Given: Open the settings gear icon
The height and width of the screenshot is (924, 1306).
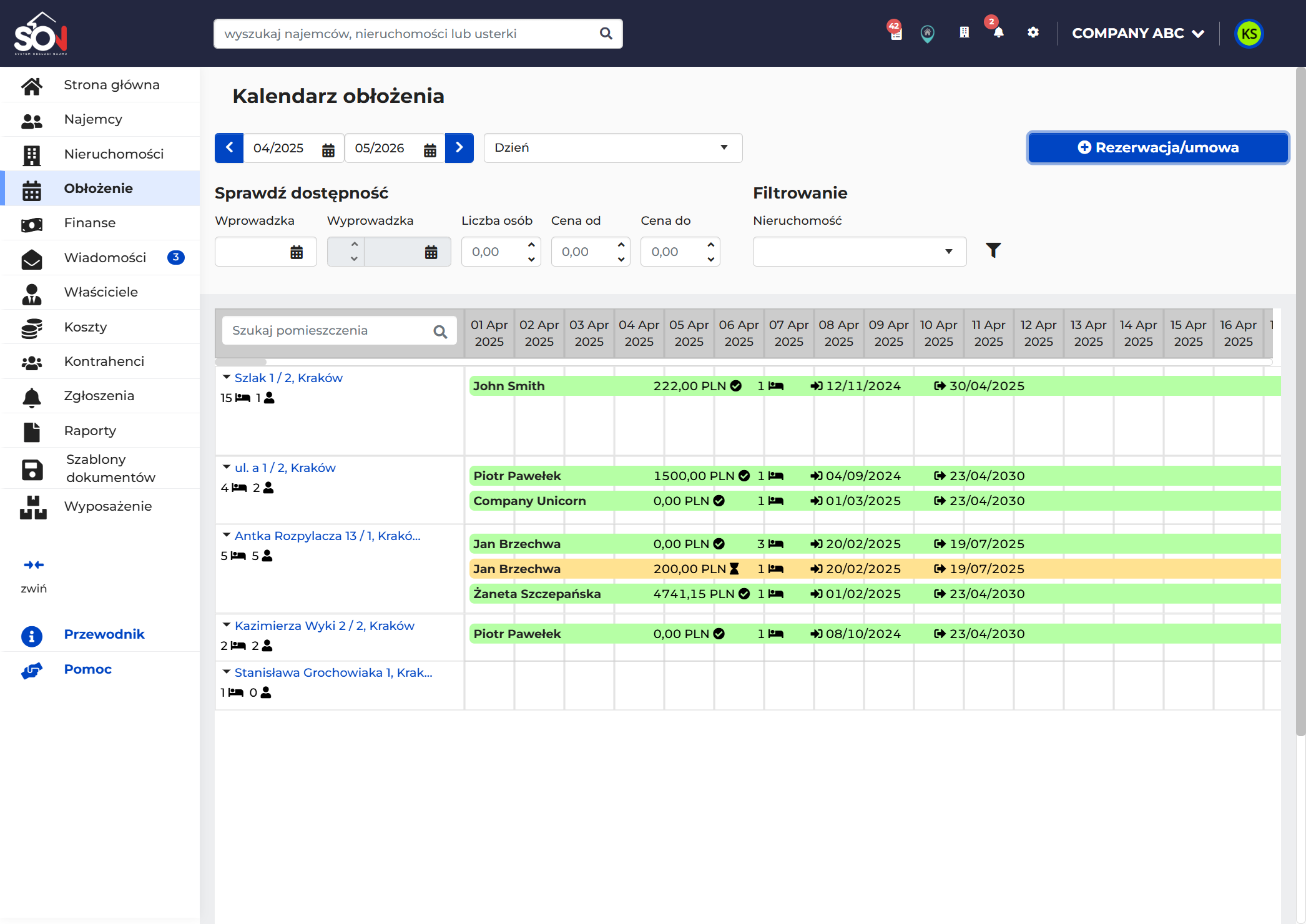Looking at the screenshot, I should click(1033, 32).
